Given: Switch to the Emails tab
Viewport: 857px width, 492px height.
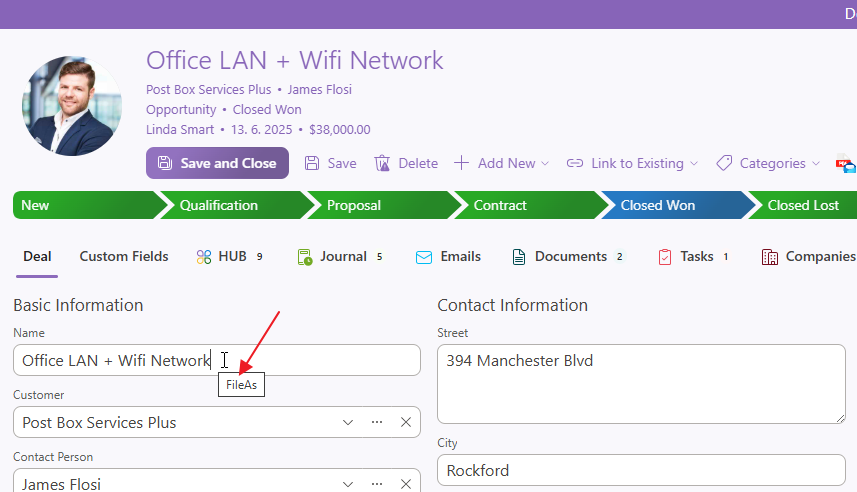Looking at the screenshot, I should 448,257.
